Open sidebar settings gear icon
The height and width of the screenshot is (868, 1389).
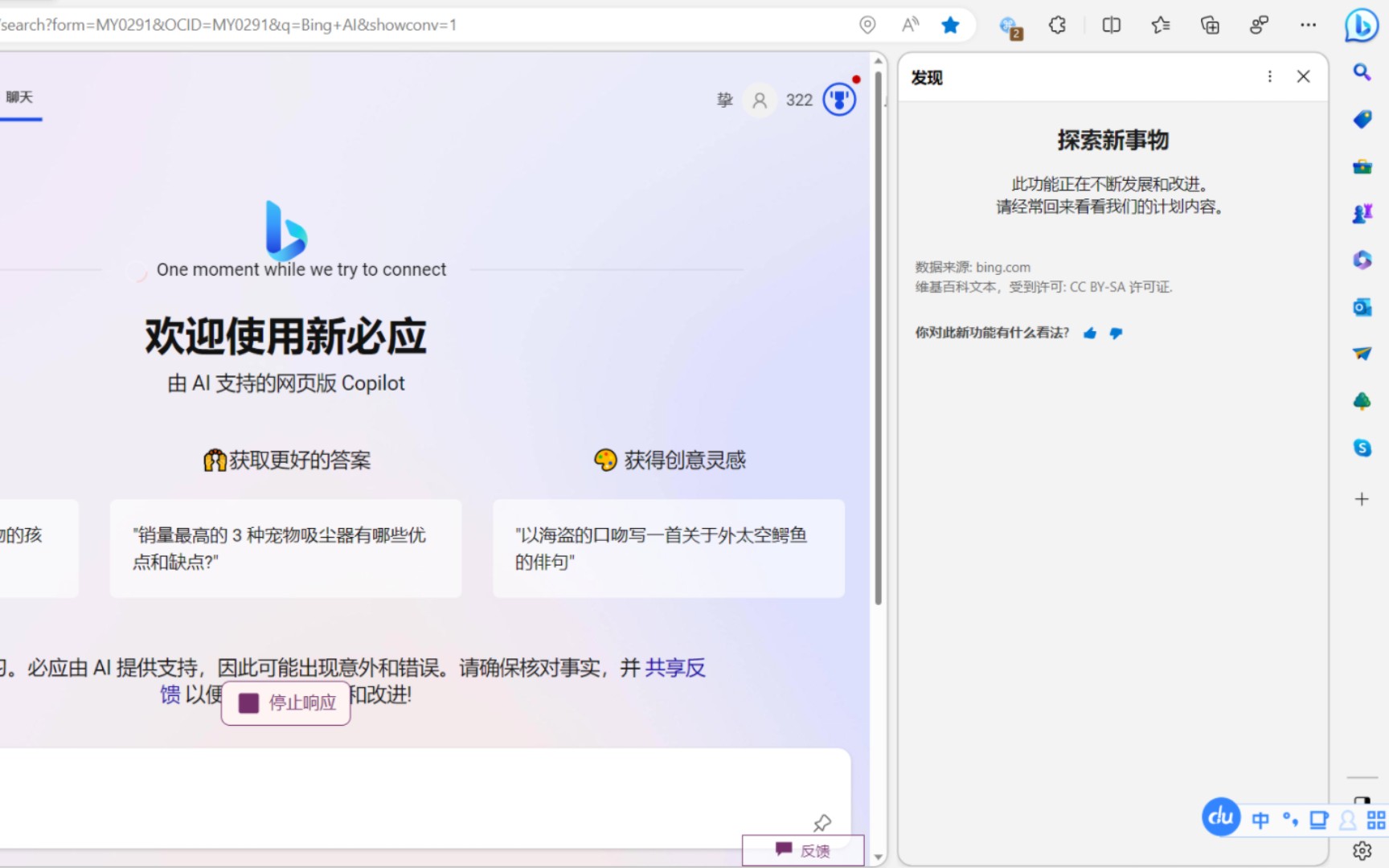pos(1362,850)
